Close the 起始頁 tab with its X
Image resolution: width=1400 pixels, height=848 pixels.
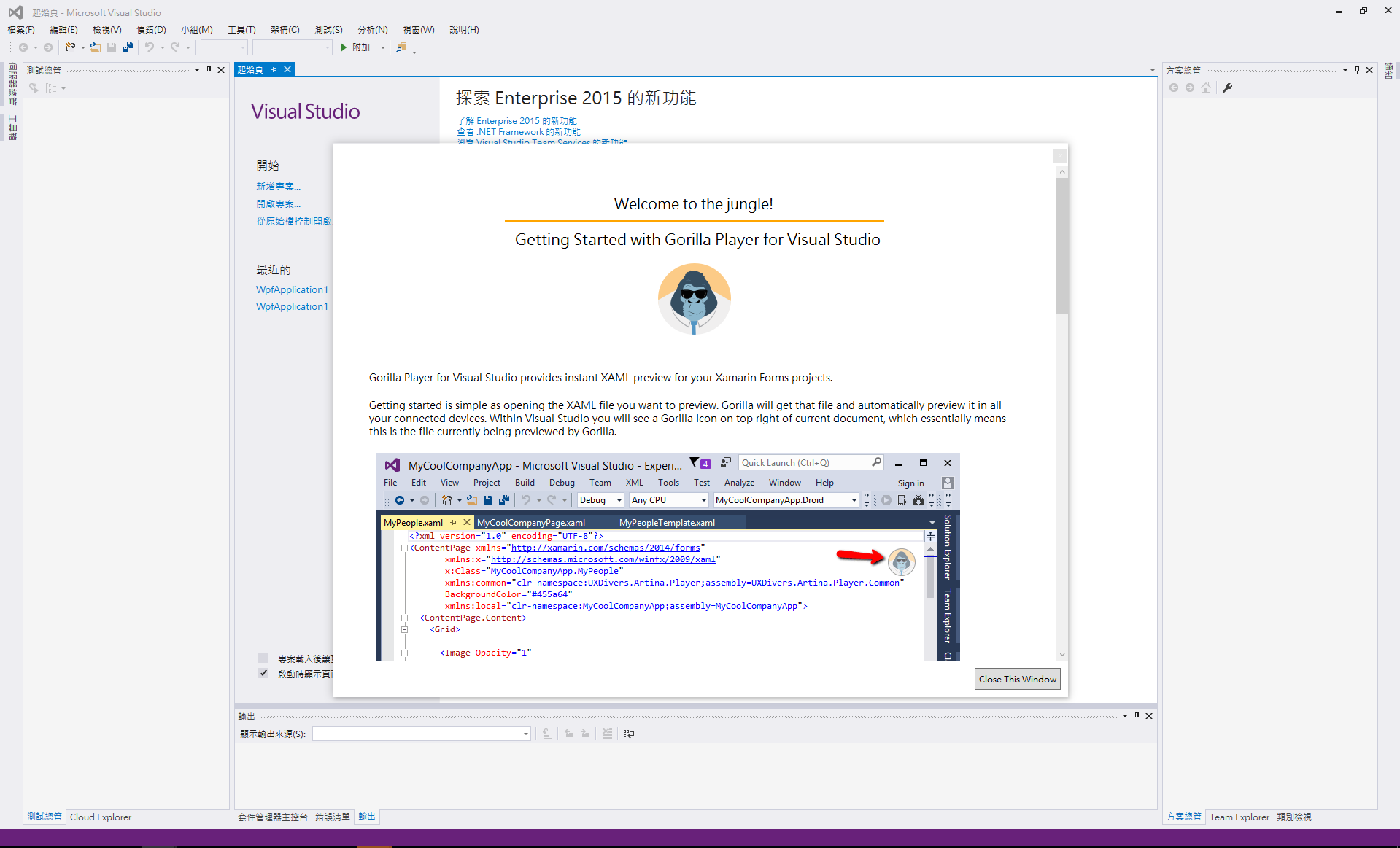[287, 69]
